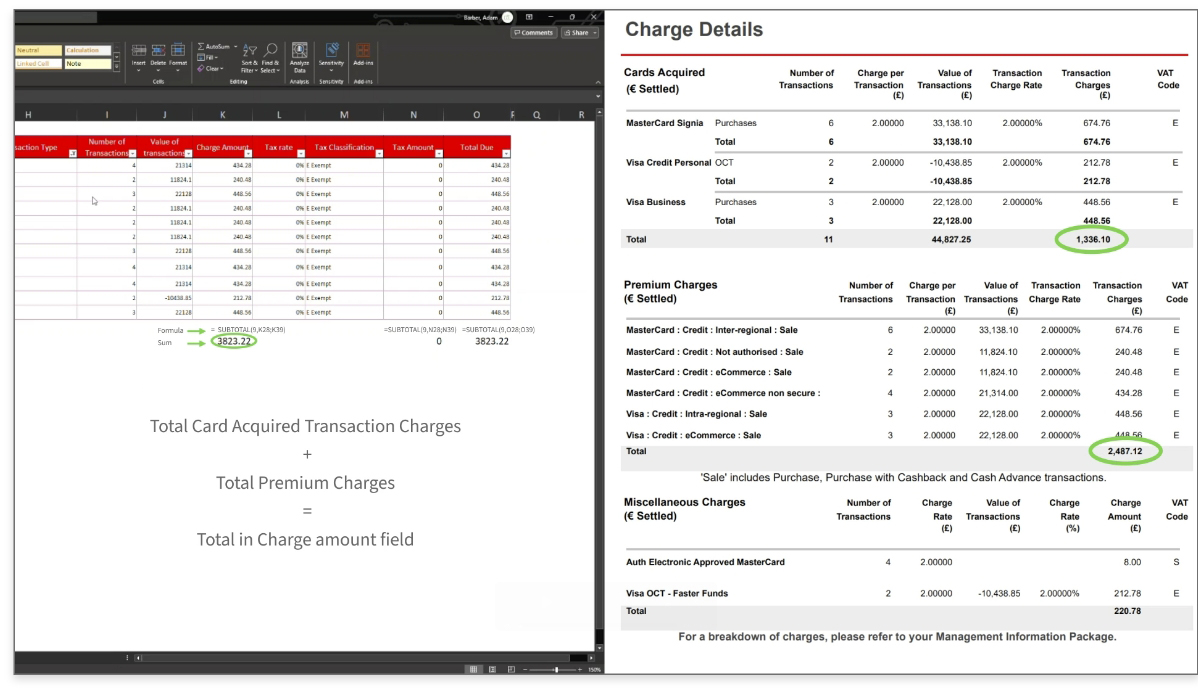Click Auth Electronic Approved MasterCard row

click(705, 562)
